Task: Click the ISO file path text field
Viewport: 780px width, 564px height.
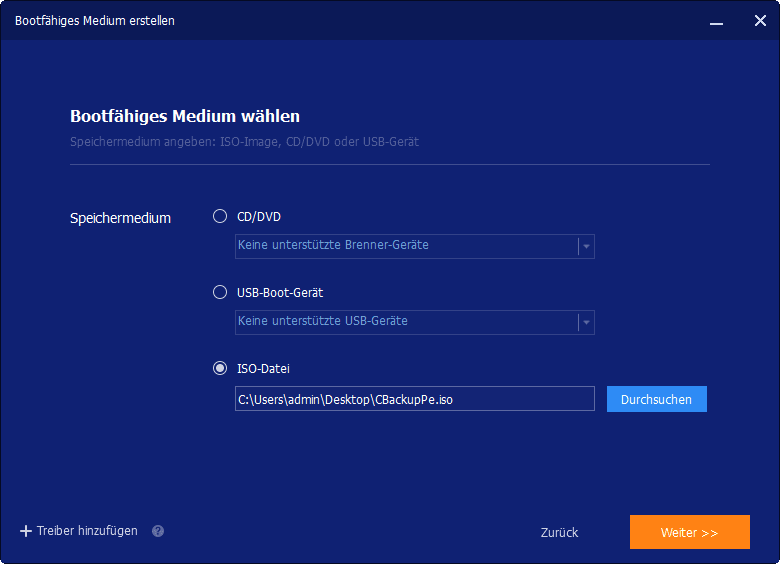Action: (414, 399)
